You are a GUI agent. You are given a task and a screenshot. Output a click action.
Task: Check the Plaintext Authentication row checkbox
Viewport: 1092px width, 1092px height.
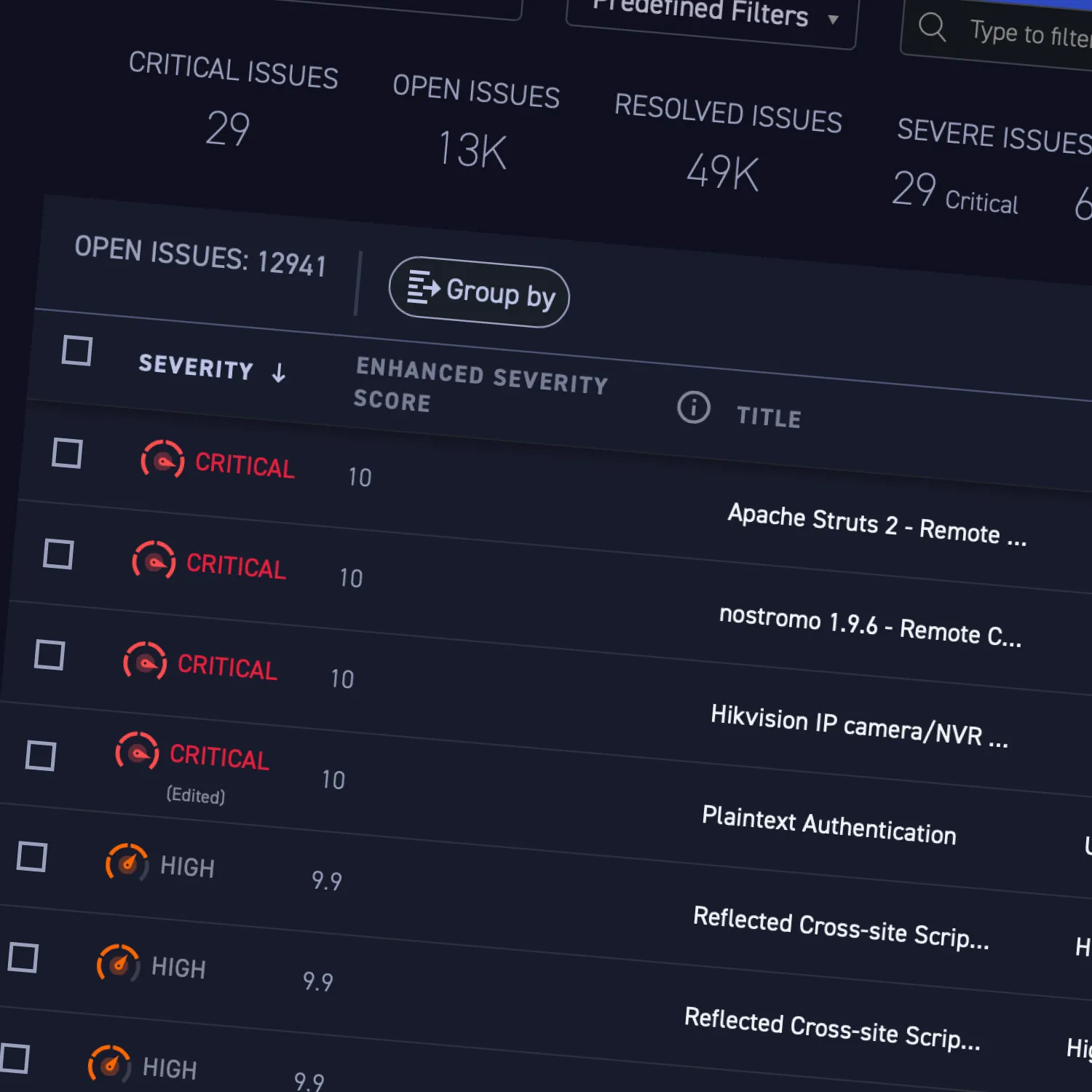[x=41, y=756]
